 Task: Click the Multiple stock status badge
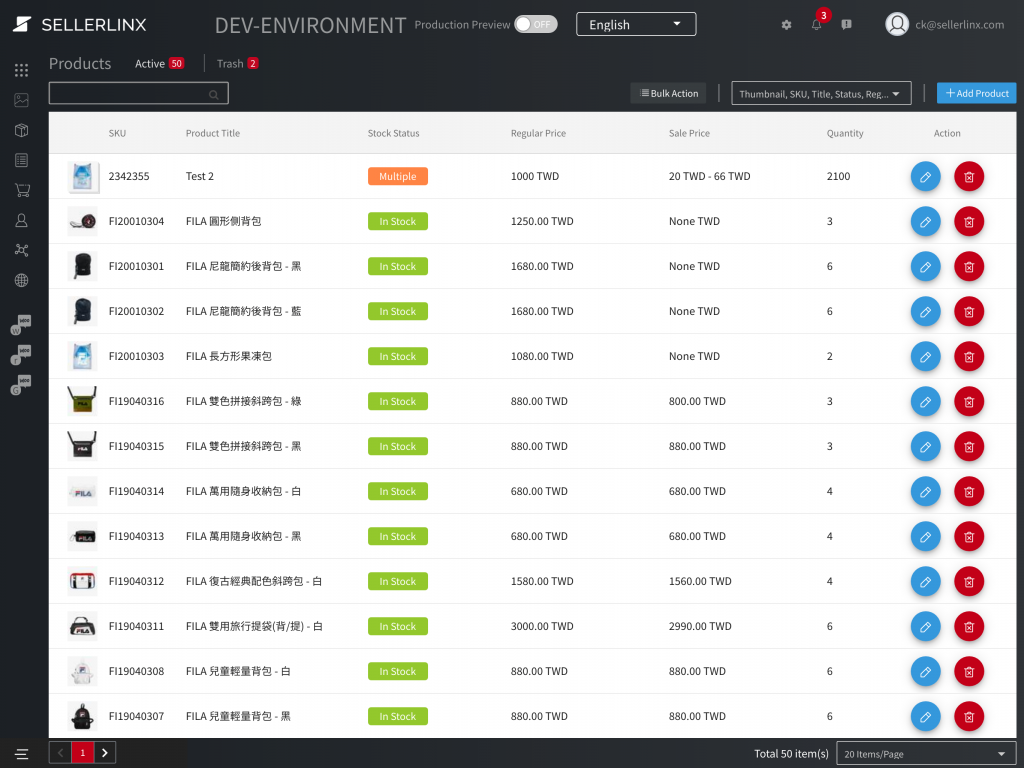coord(398,176)
